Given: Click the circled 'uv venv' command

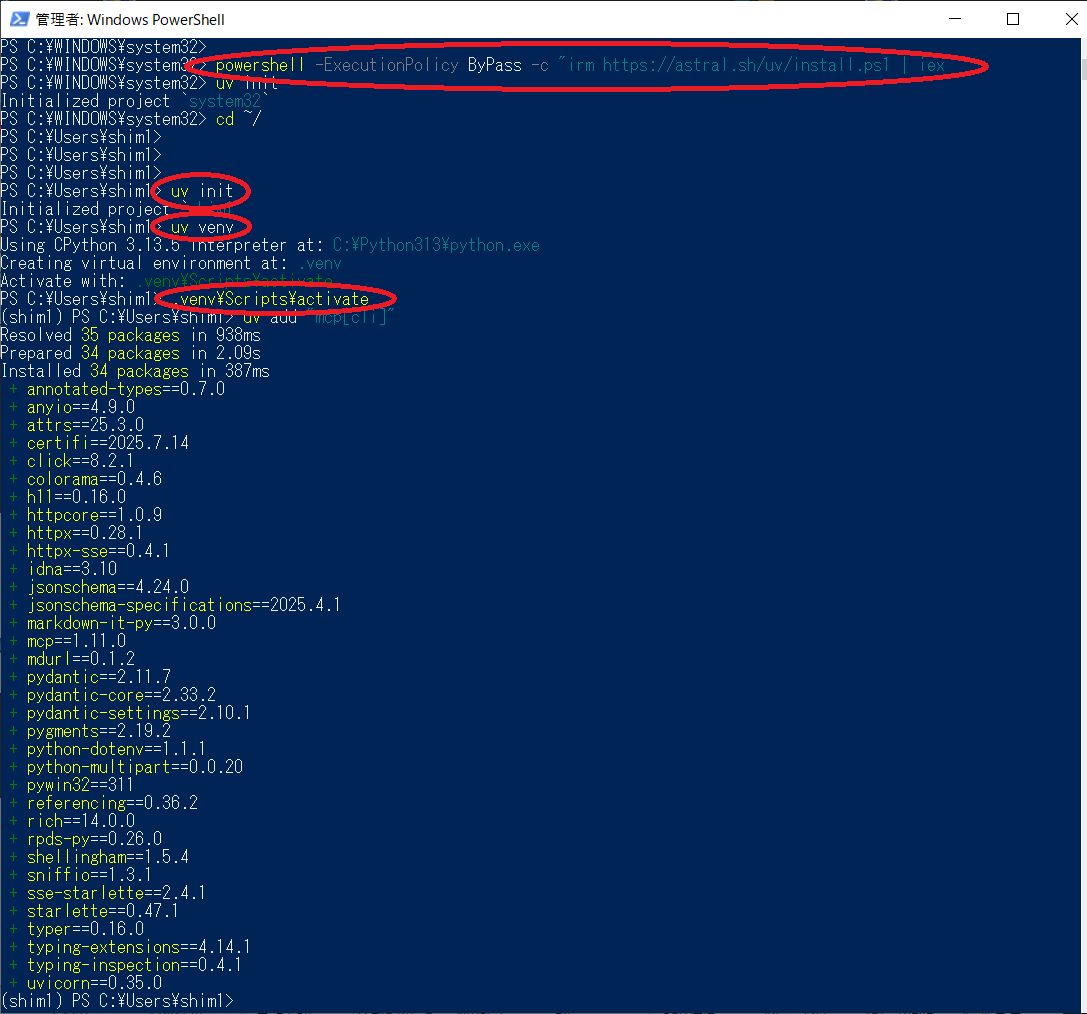Looking at the screenshot, I should point(202,227).
